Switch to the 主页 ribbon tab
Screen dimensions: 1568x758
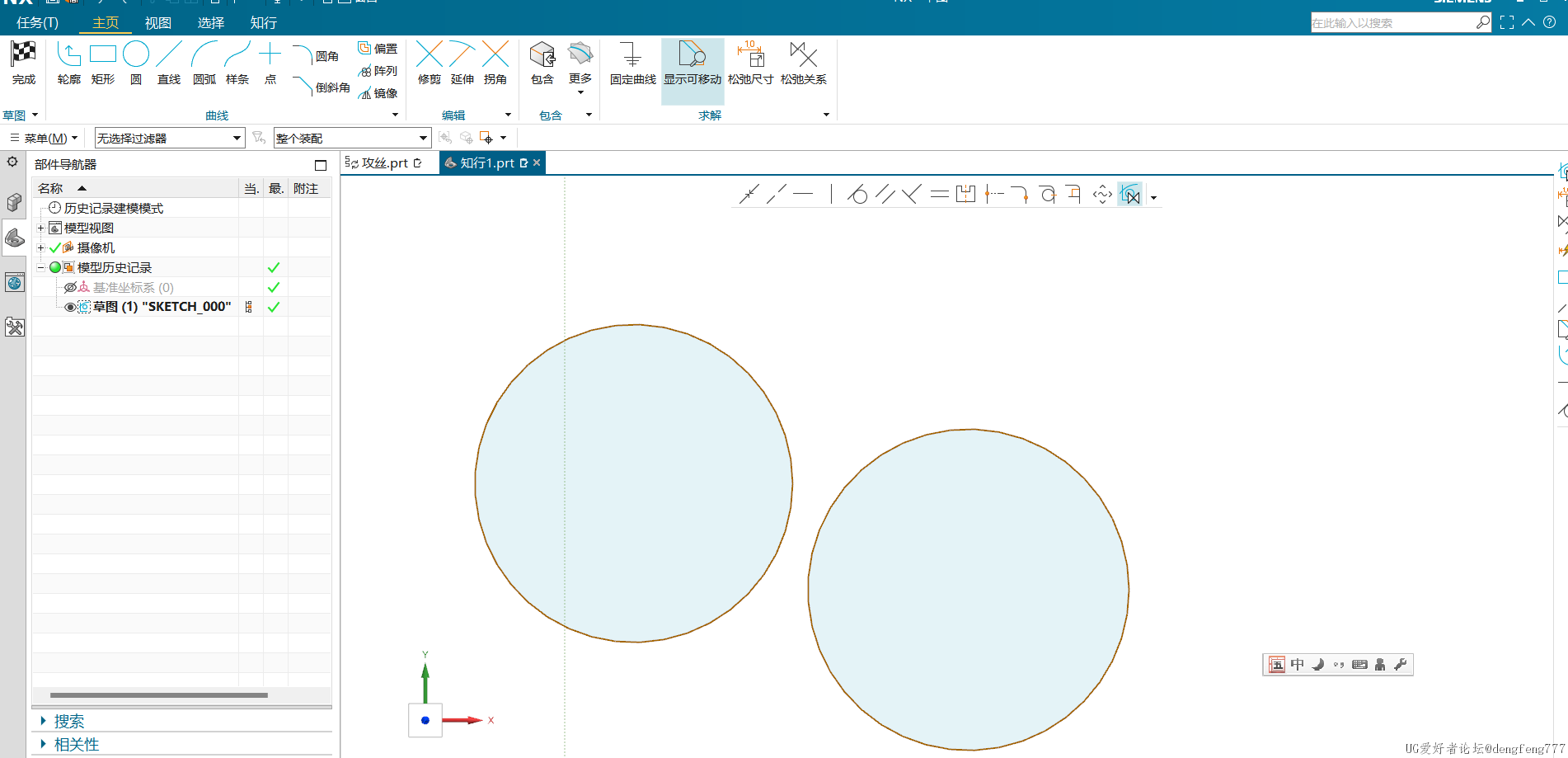click(x=106, y=22)
